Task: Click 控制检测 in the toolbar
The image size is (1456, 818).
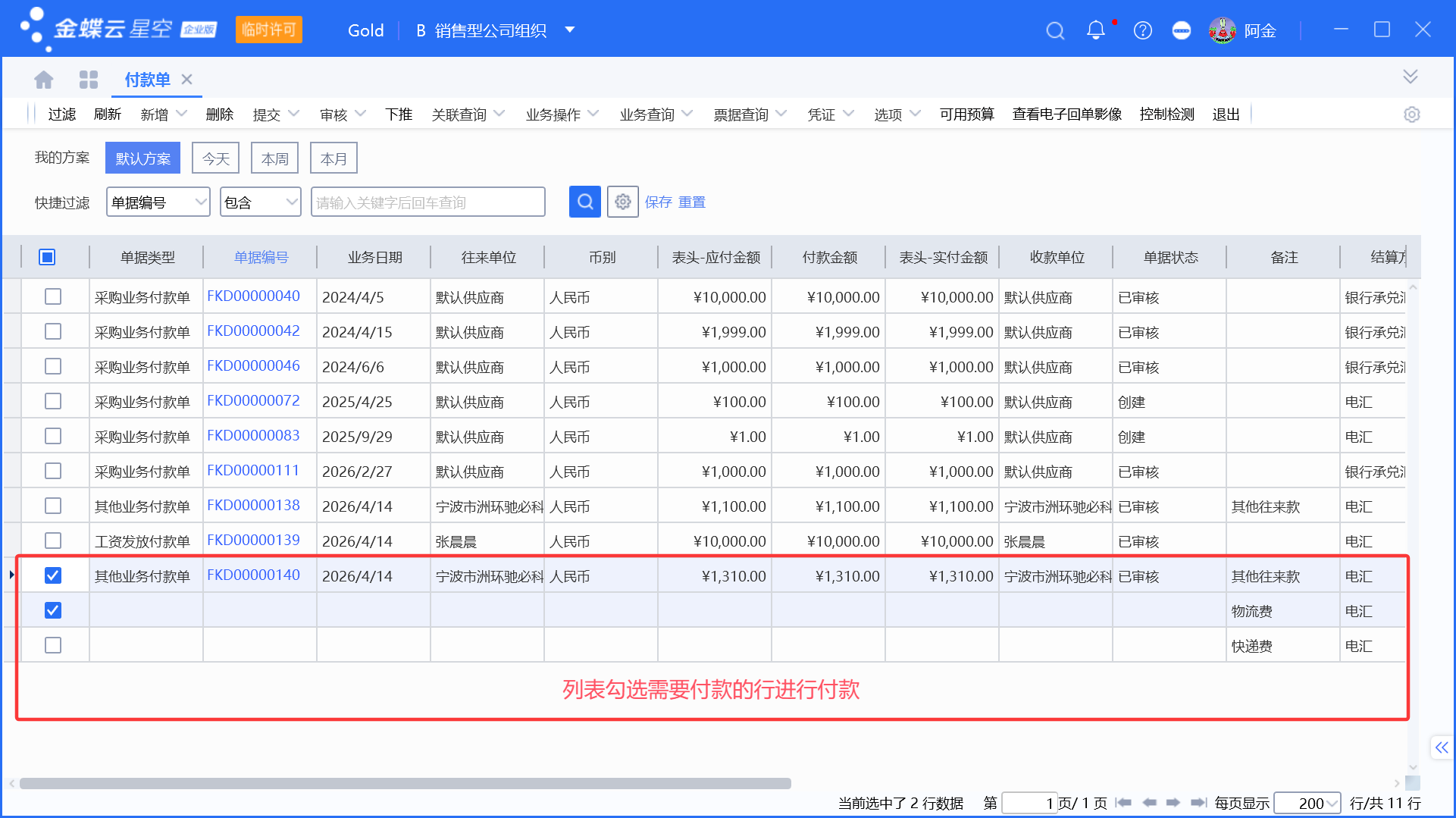Action: [x=1167, y=114]
